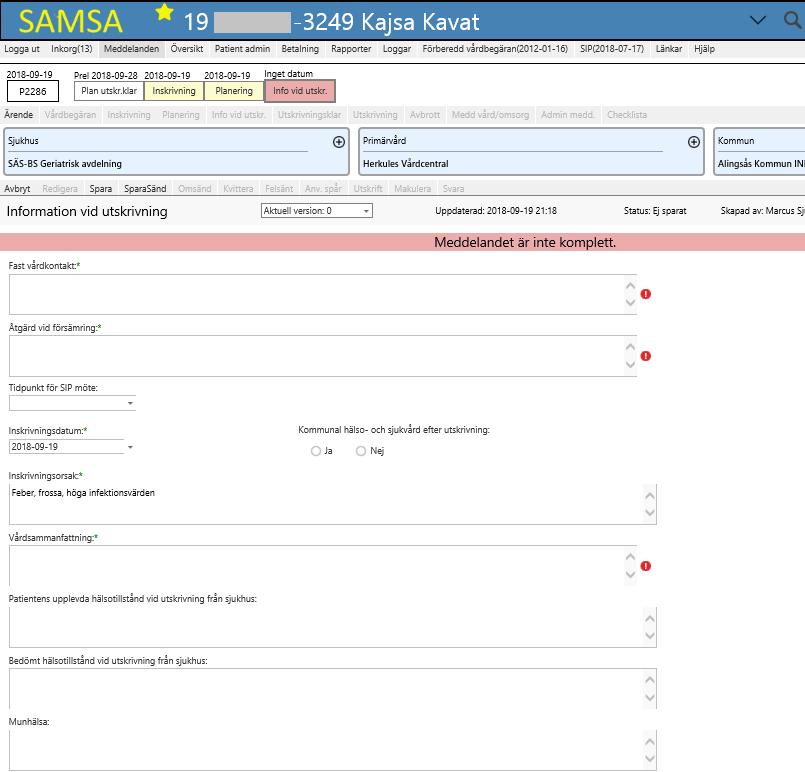This screenshot has height=772, width=805.
Task: Select Ja for kommunal hälso- och sjukvård
Action: point(316,451)
